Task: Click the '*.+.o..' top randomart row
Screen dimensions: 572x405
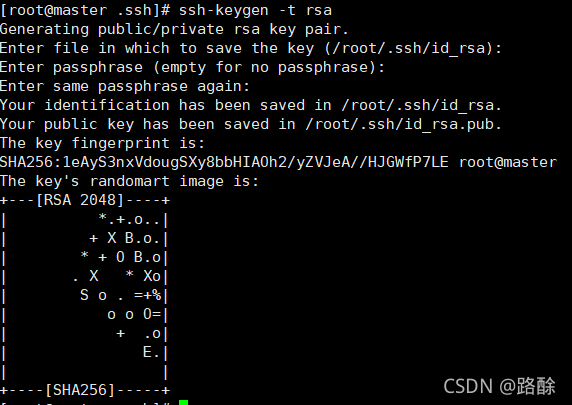Action: coord(129,219)
